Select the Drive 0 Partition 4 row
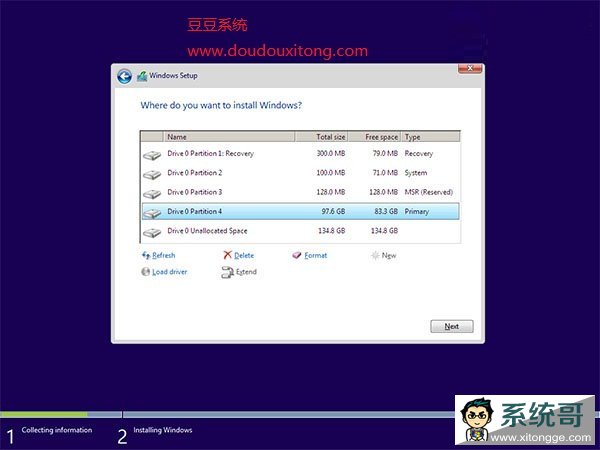600x450 pixels. point(300,211)
